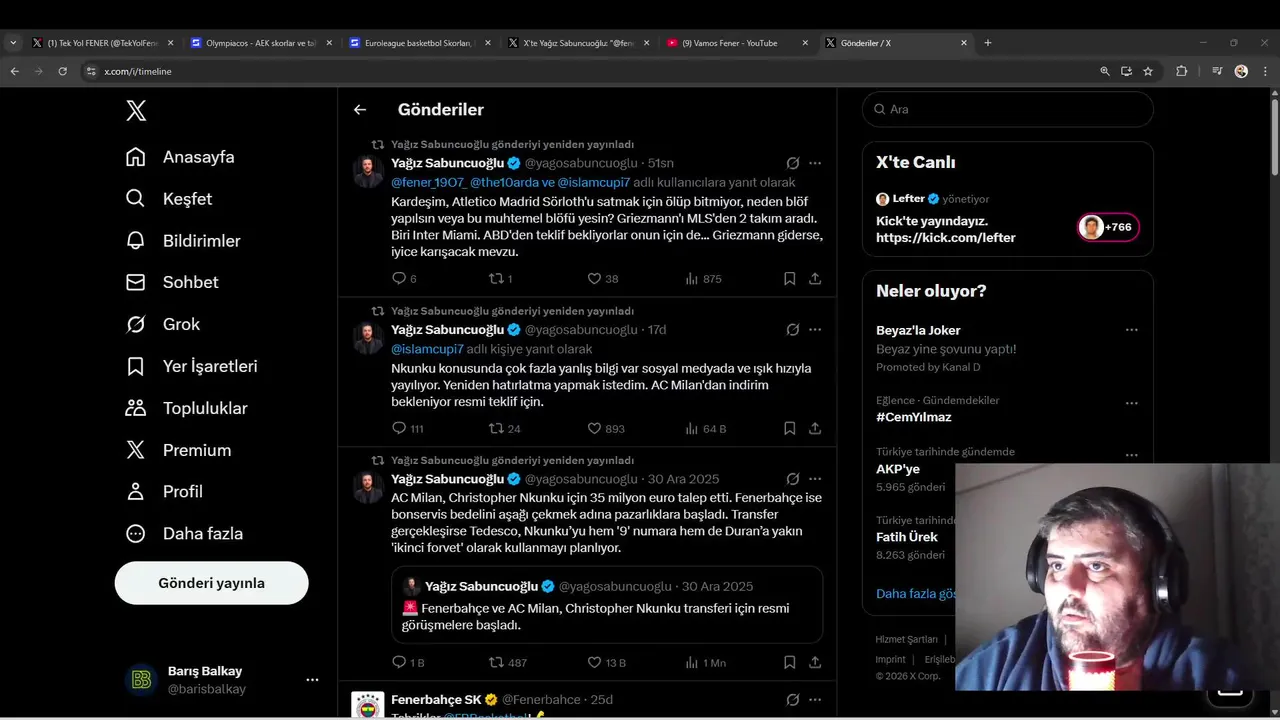
Task: Open the browser extensions puzzle icon
Action: tap(1182, 71)
